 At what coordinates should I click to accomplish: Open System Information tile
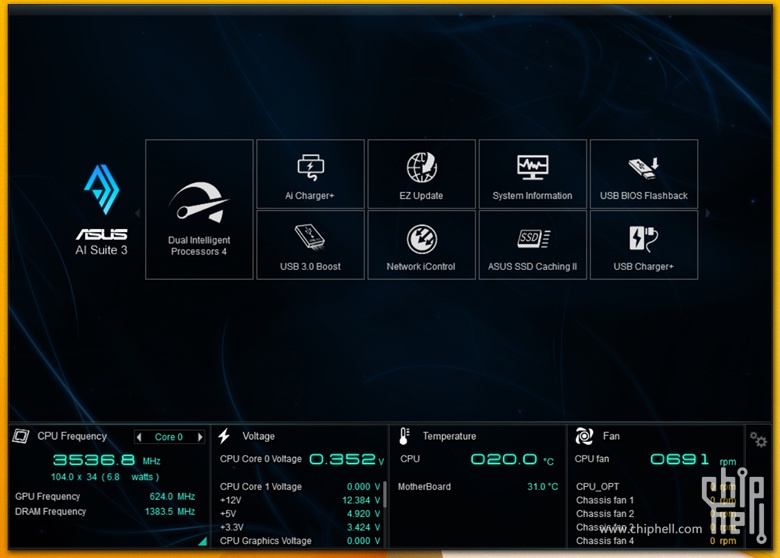point(532,174)
